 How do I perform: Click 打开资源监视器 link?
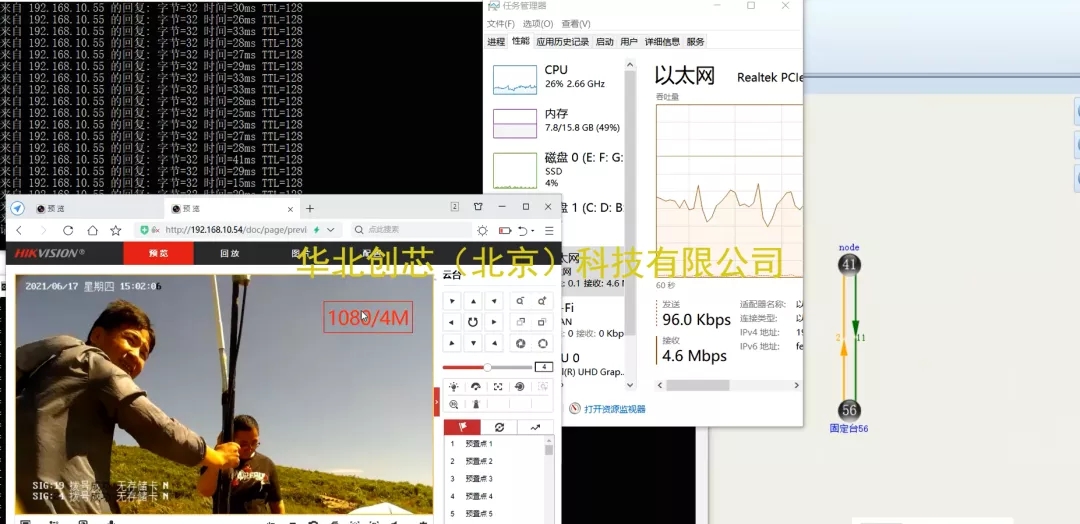[x=614, y=409]
